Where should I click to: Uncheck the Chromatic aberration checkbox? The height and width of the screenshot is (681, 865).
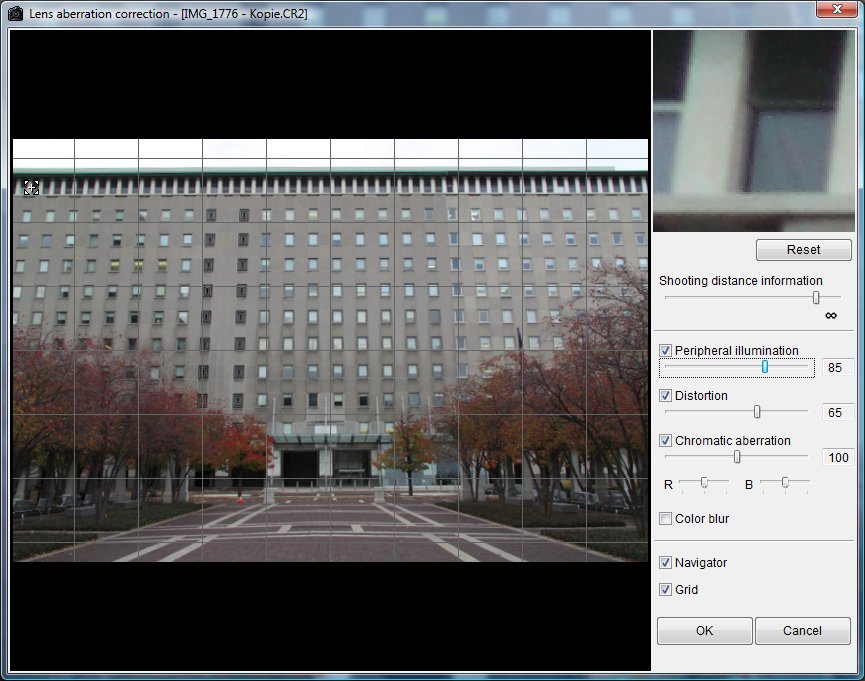pos(666,441)
